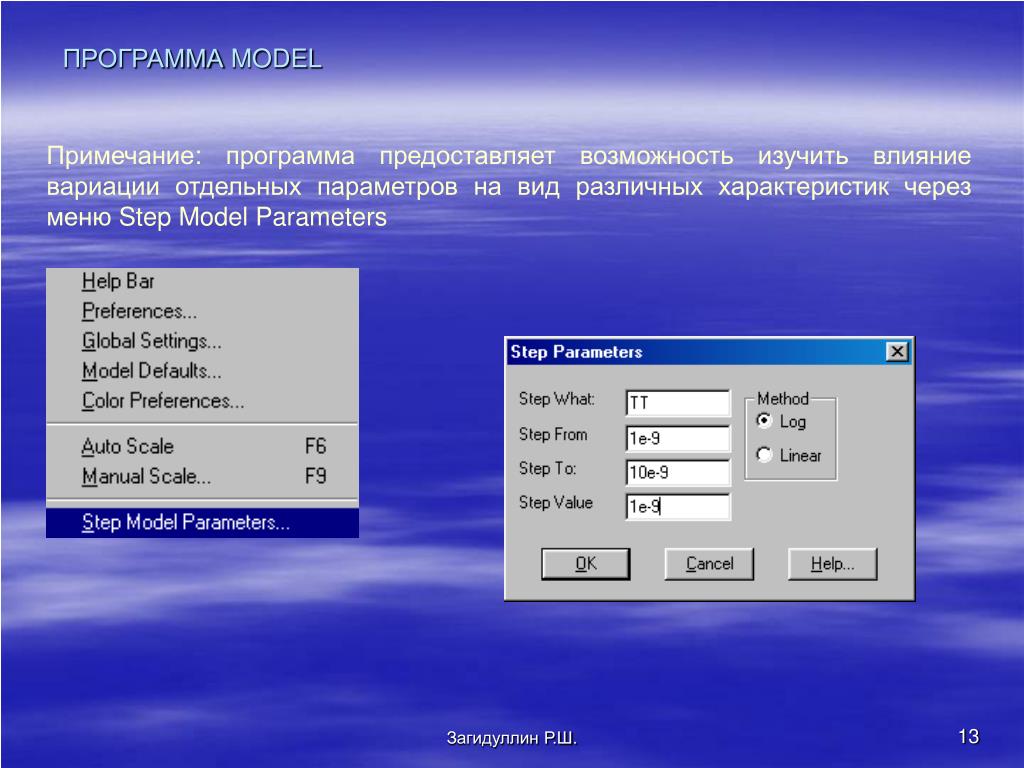The image size is (1024, 768).
Task: Select the Log method radio button
Action: pos(763,421)
